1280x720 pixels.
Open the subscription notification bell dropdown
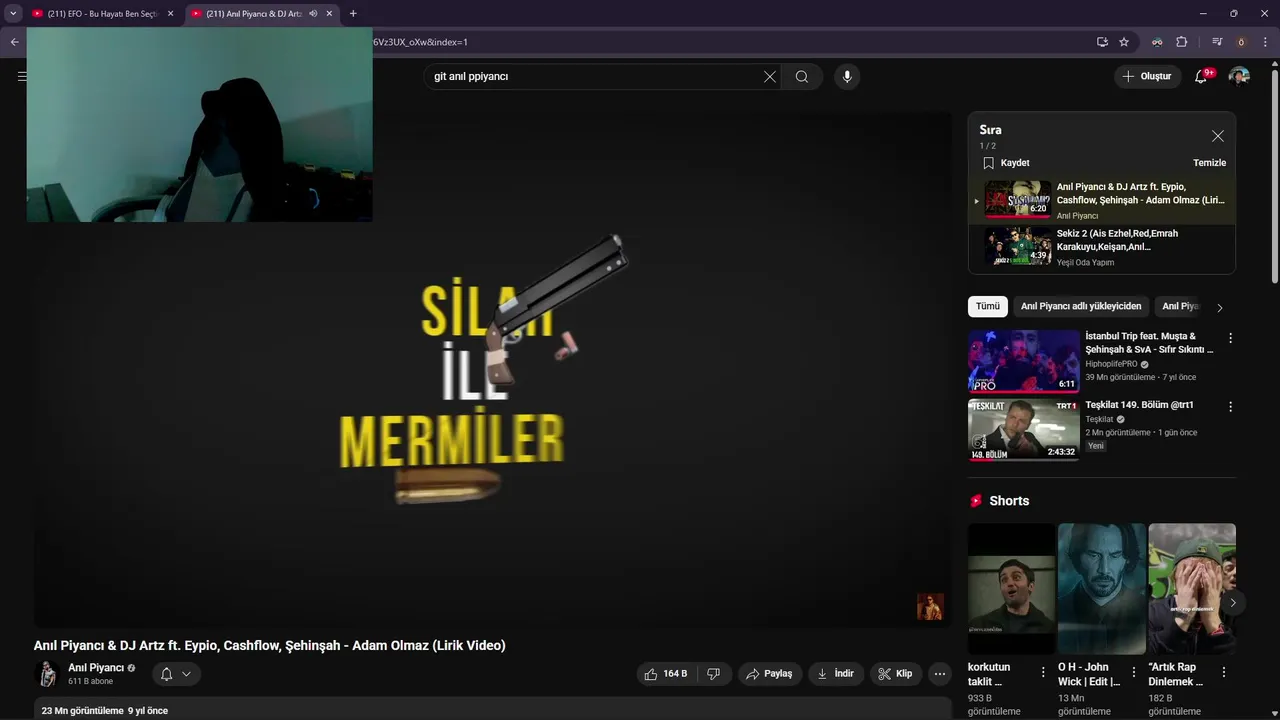click(175, 674)
